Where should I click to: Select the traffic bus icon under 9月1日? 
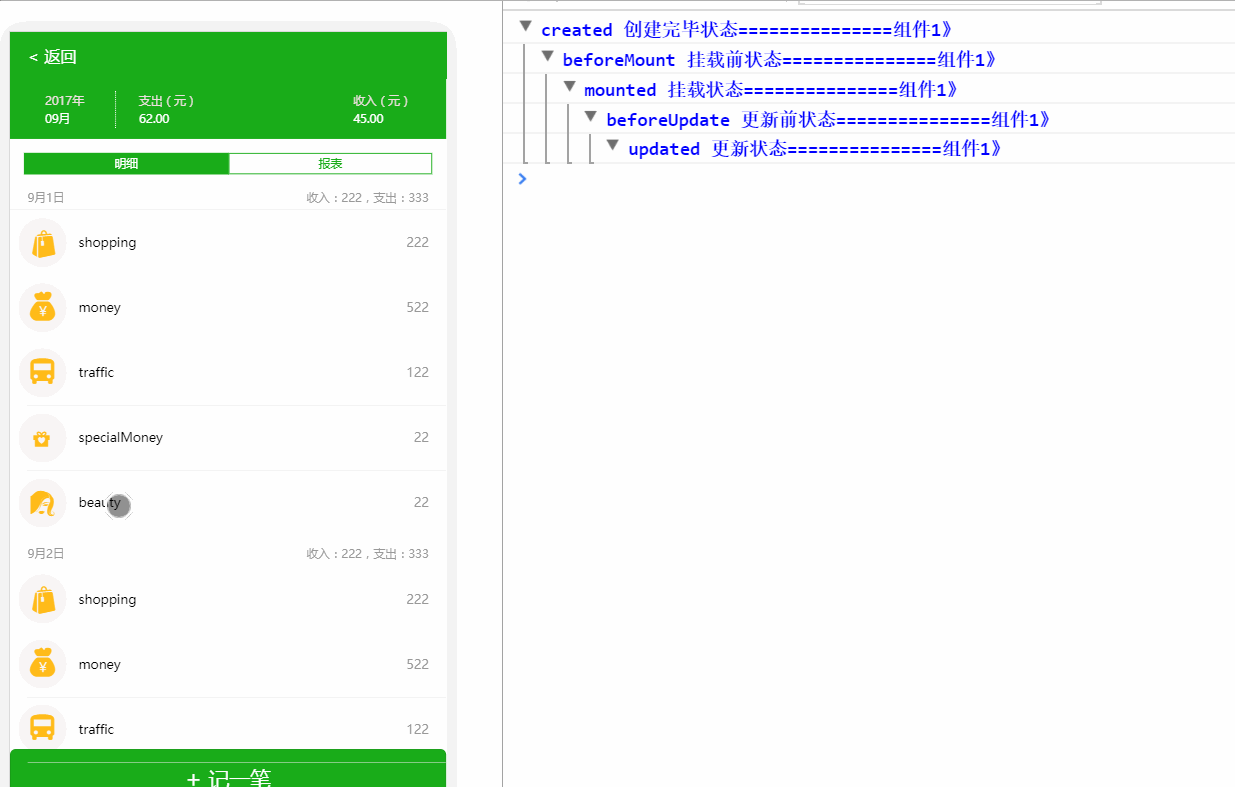[42, 372]
